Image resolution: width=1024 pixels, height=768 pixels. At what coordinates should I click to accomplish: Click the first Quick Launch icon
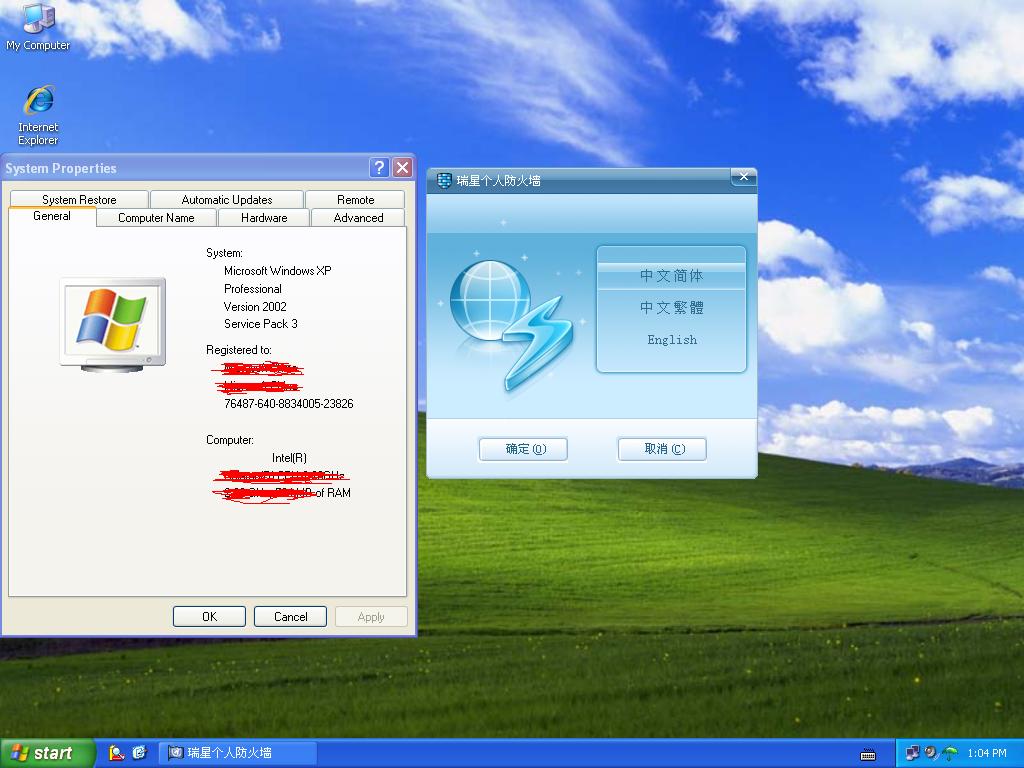[116, 753]
